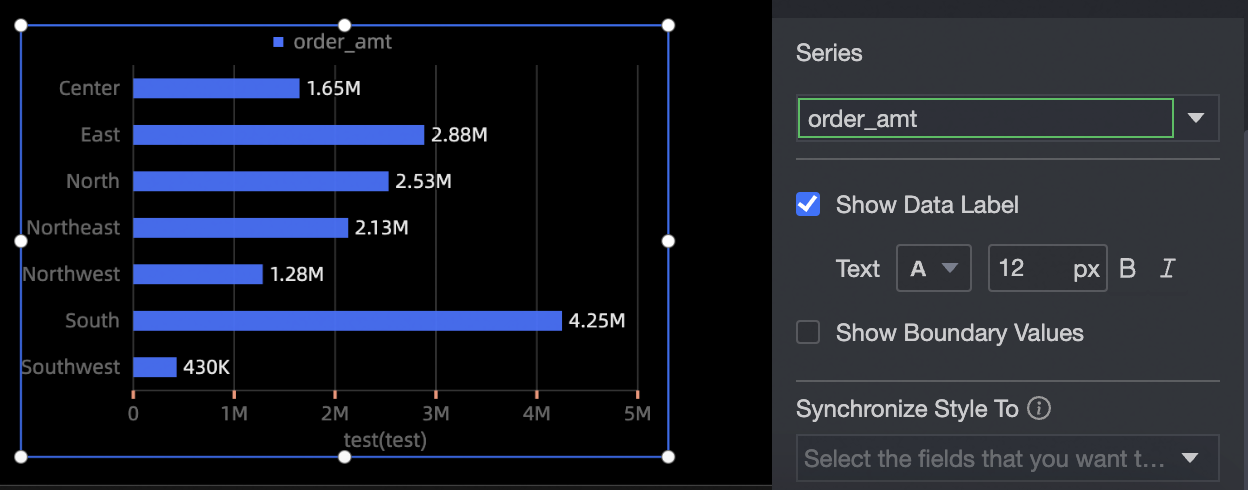The width and height of the screenshot is (1248, 490).
Task: Click the top-left chart resize handle
Action: click(x=21, y=25)
